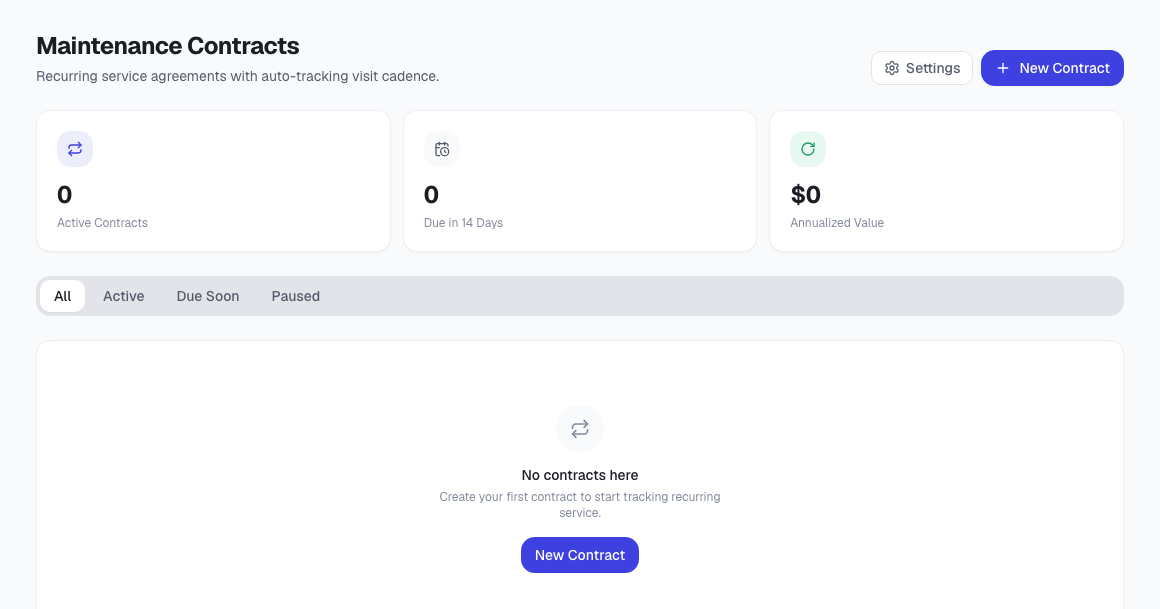
Task: Click the Create your first contract hint text
Action: tap(580, 505)
